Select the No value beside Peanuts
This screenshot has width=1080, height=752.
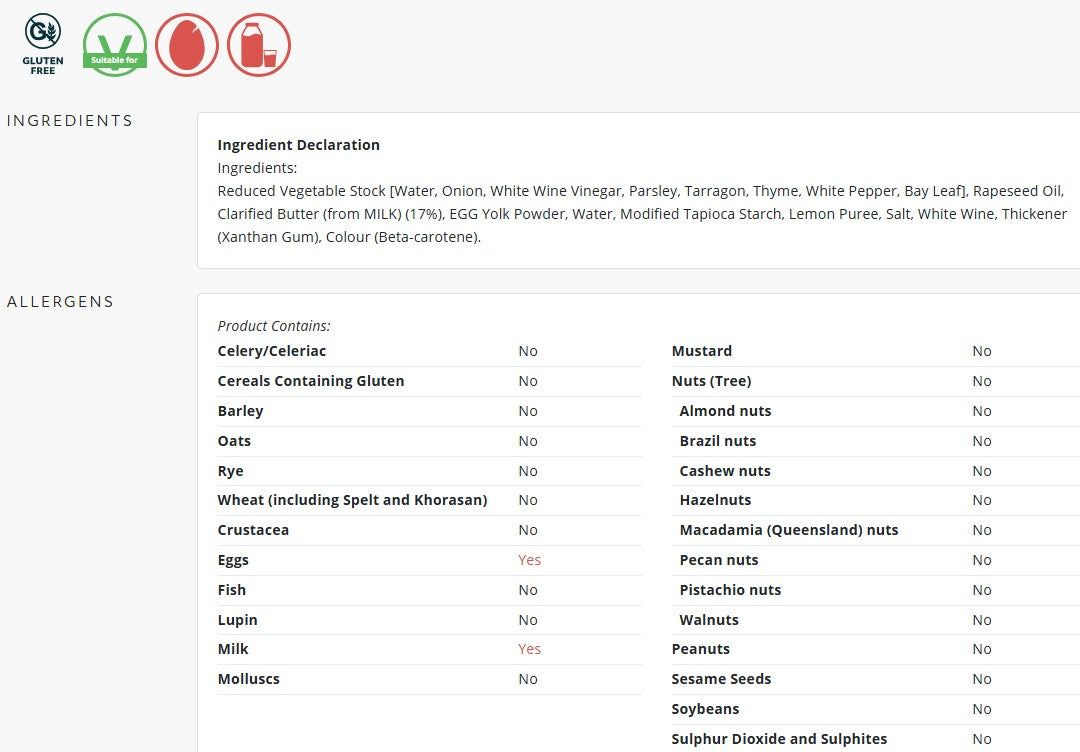[982, 649]
